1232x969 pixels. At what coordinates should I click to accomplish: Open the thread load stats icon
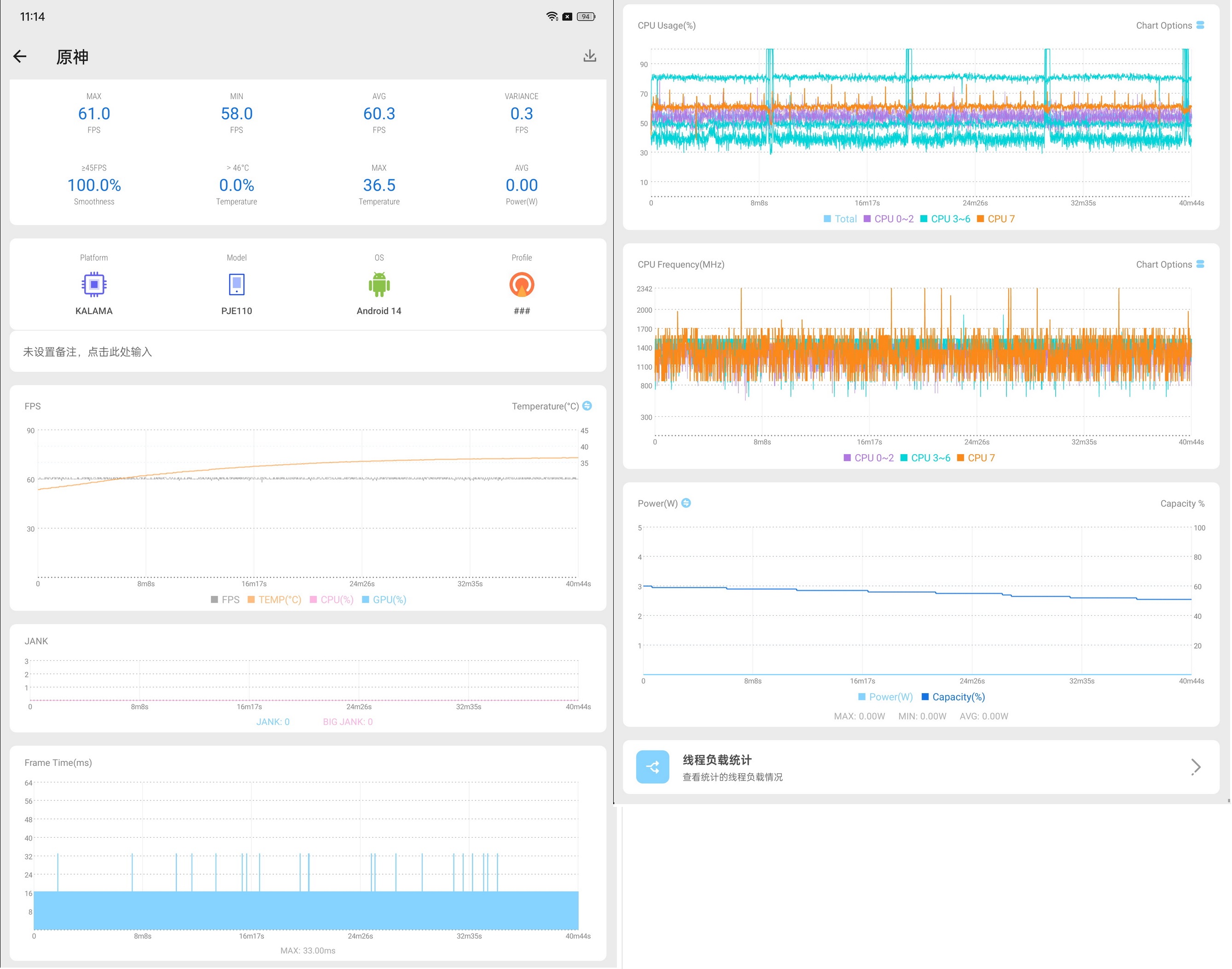point(652,767)
